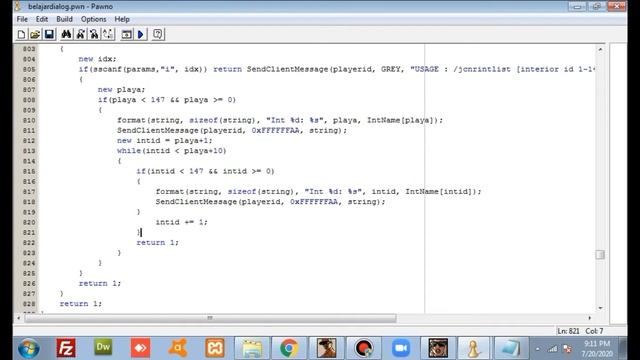Open Find with the first binoculars icon
This screenshot has width=640, height=360.
pyautogui.click(x=66, y=34)
